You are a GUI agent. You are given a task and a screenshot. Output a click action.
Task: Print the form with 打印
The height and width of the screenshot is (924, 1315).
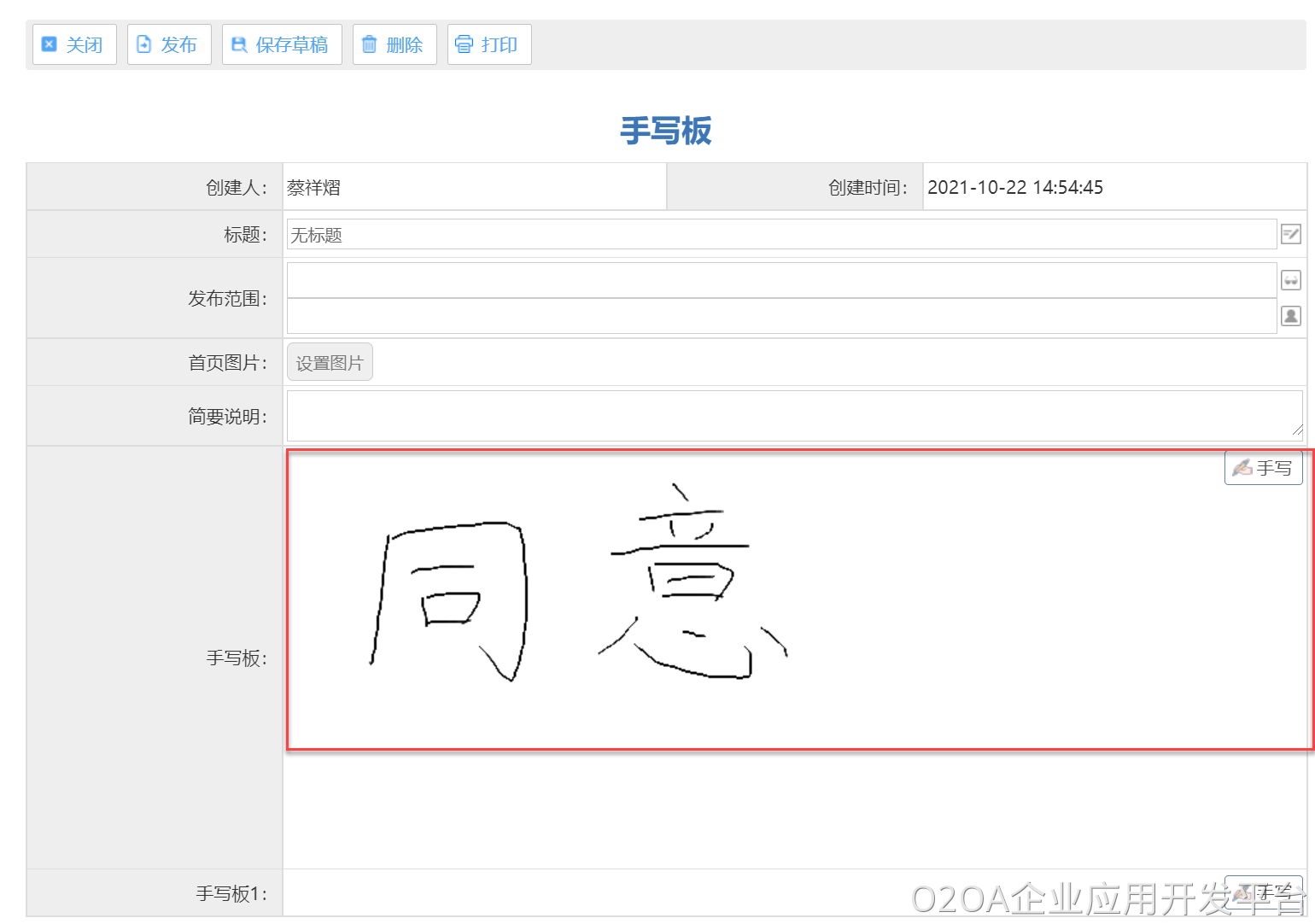click(x=488, y=44)
